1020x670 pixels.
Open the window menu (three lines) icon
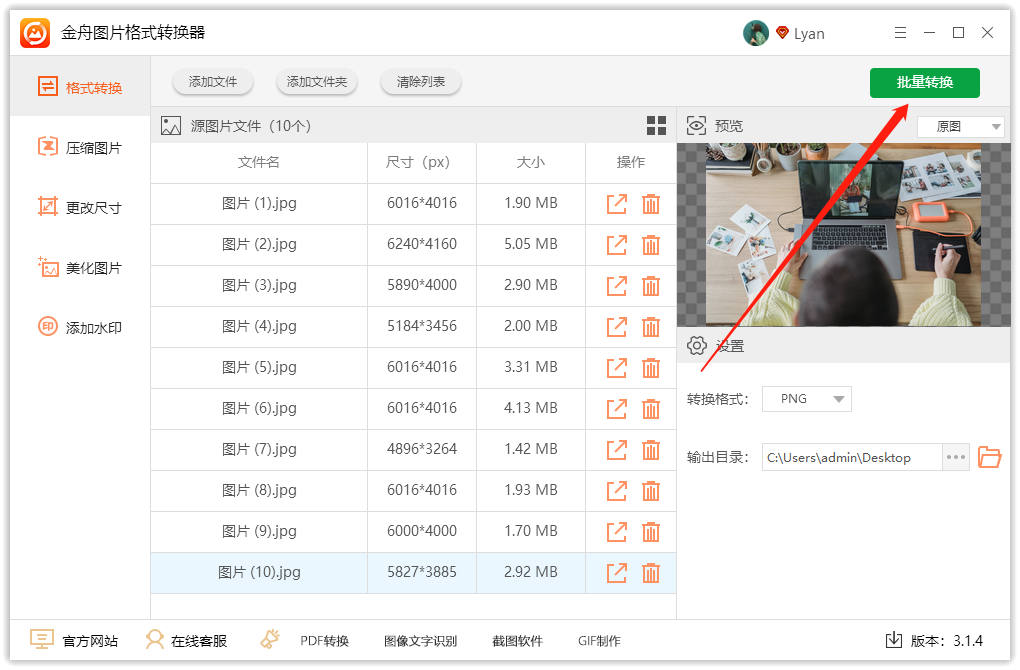[x=899, y=33]
